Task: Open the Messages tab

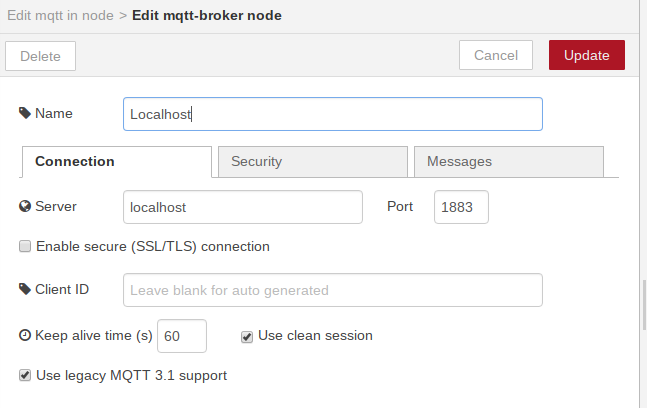Action: click(x=508, y=161)
